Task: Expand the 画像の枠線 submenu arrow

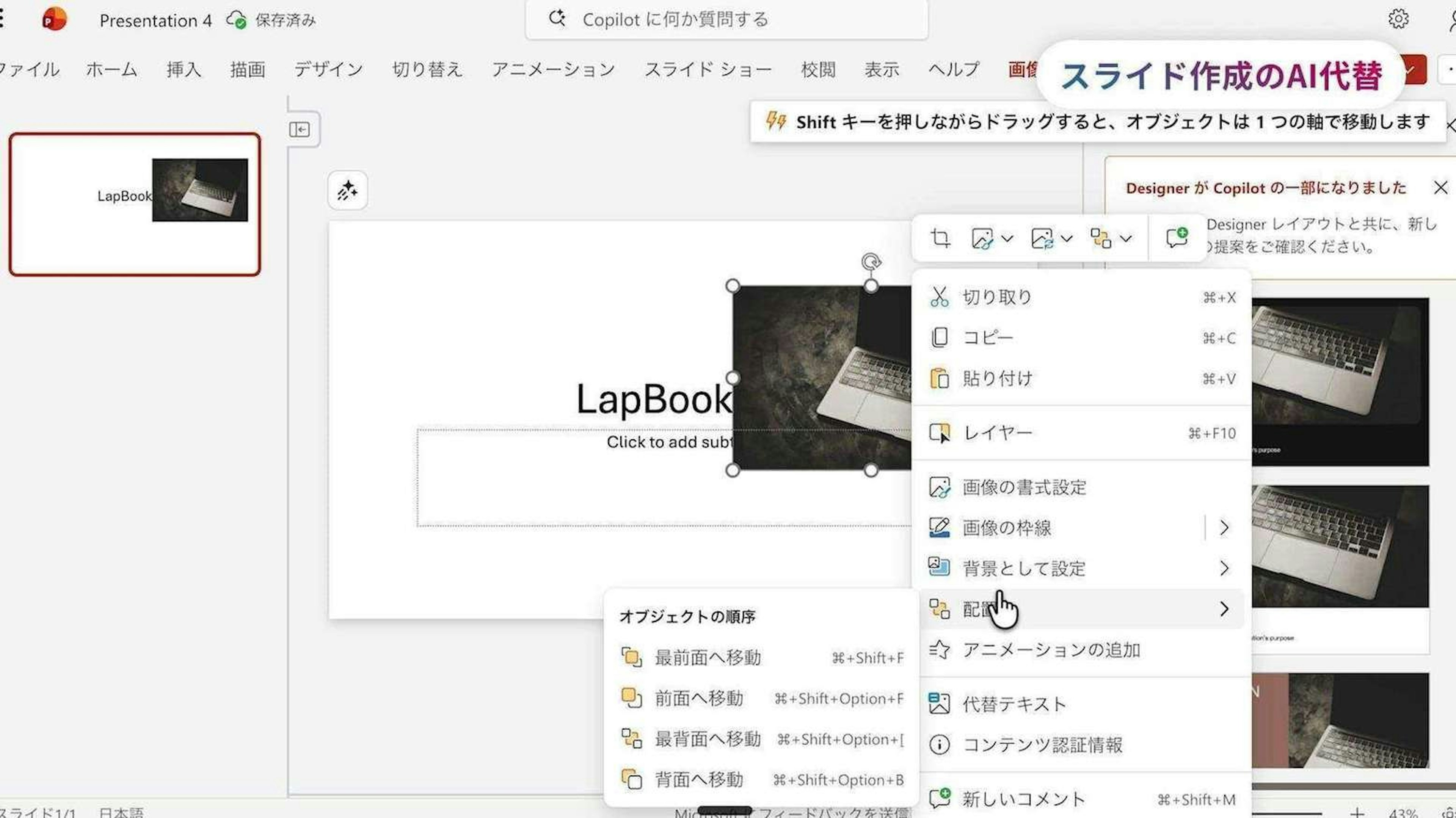Action: (1224, 528)
